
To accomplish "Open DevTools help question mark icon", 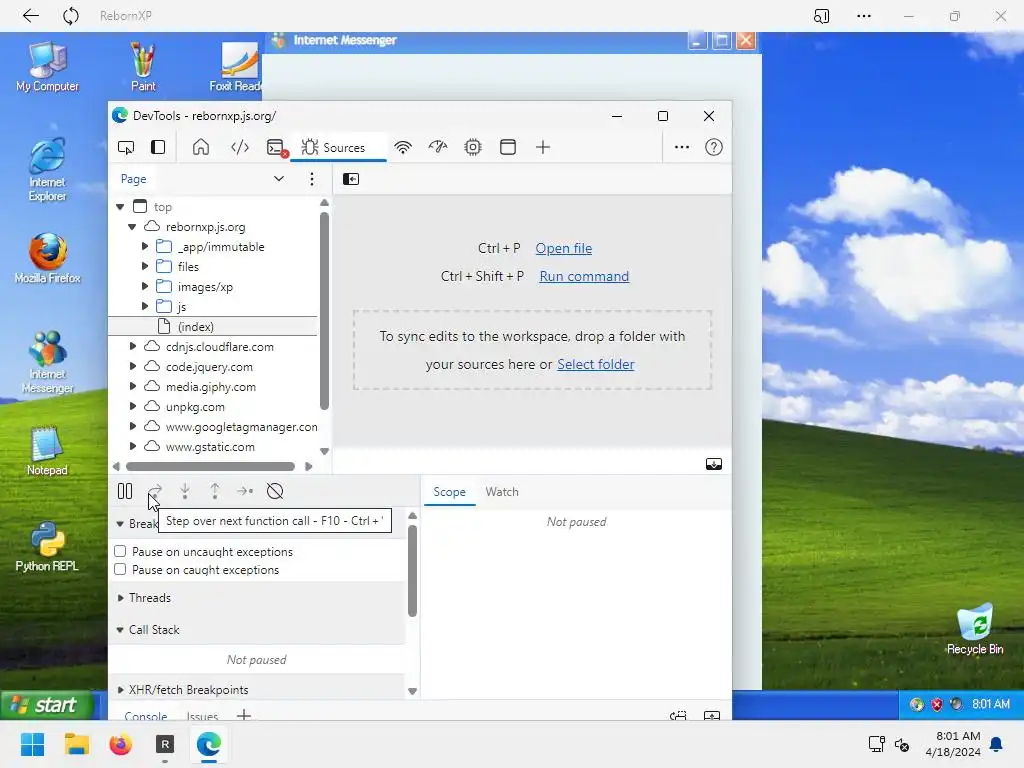I will (714, 148).
